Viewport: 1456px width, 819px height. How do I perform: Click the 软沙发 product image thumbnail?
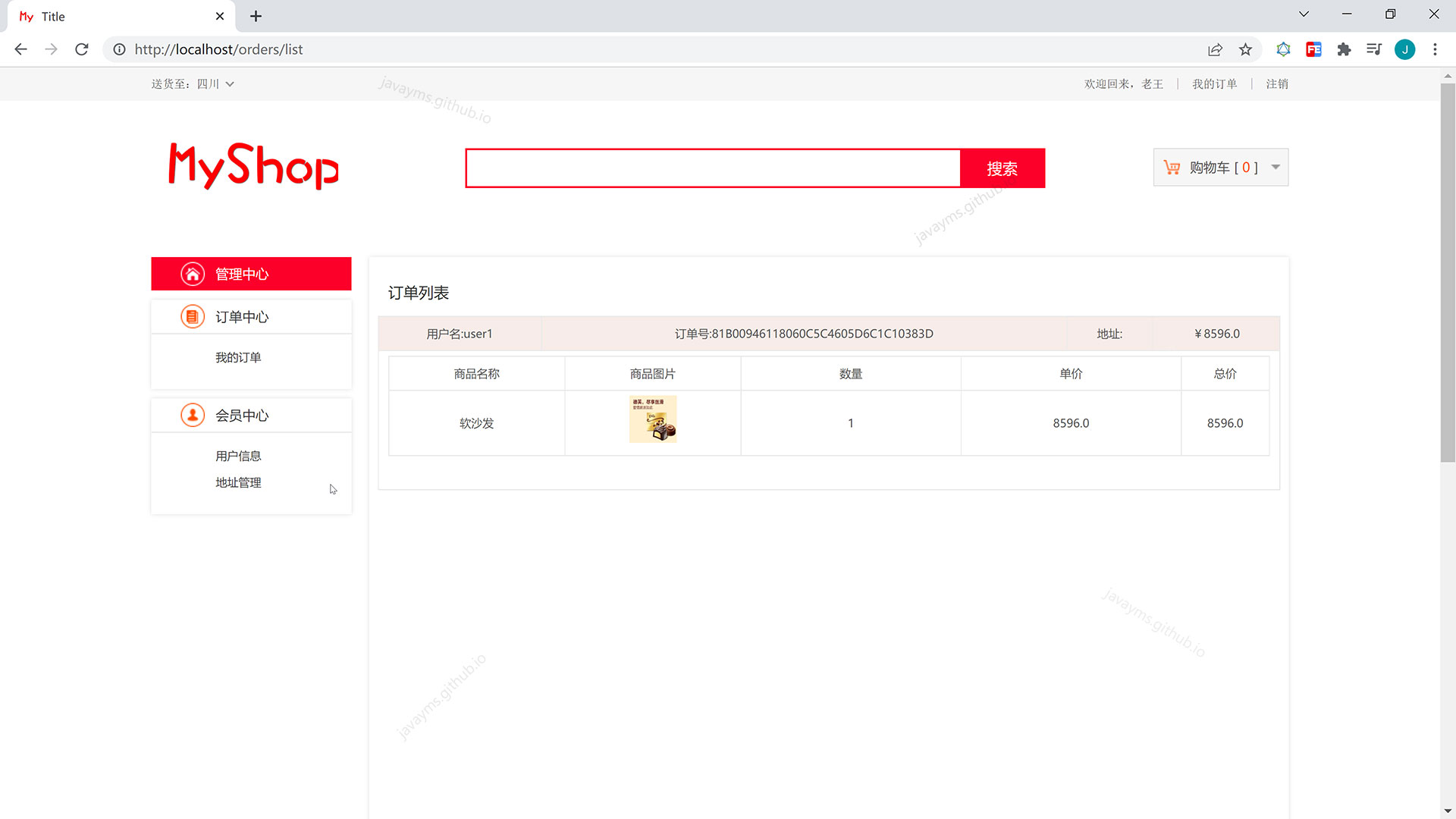point(653,419)
